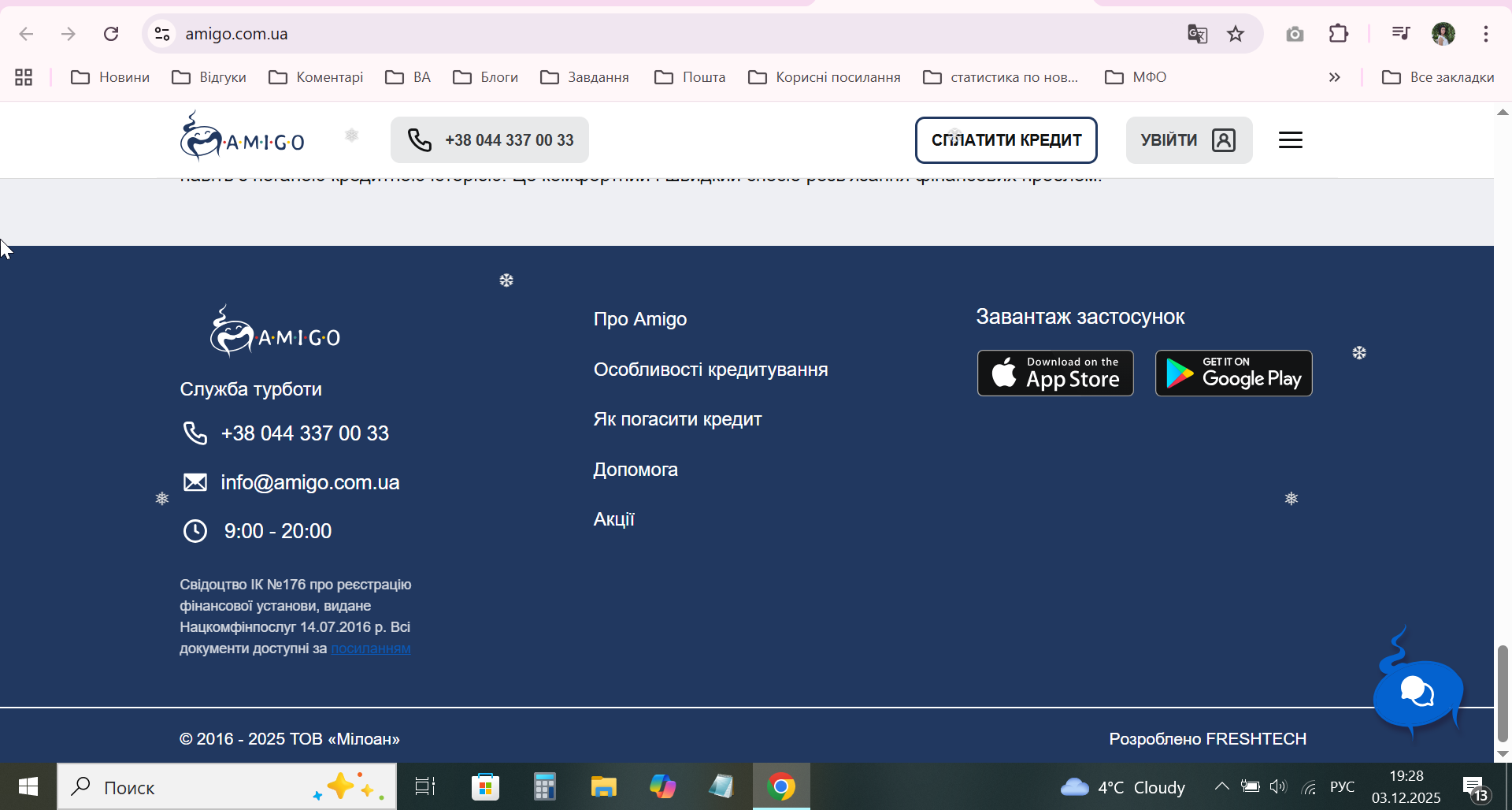Click the camera screenshot extension icon
The width and height of the screenshot is (1512, 810).
click(1295, 34)
